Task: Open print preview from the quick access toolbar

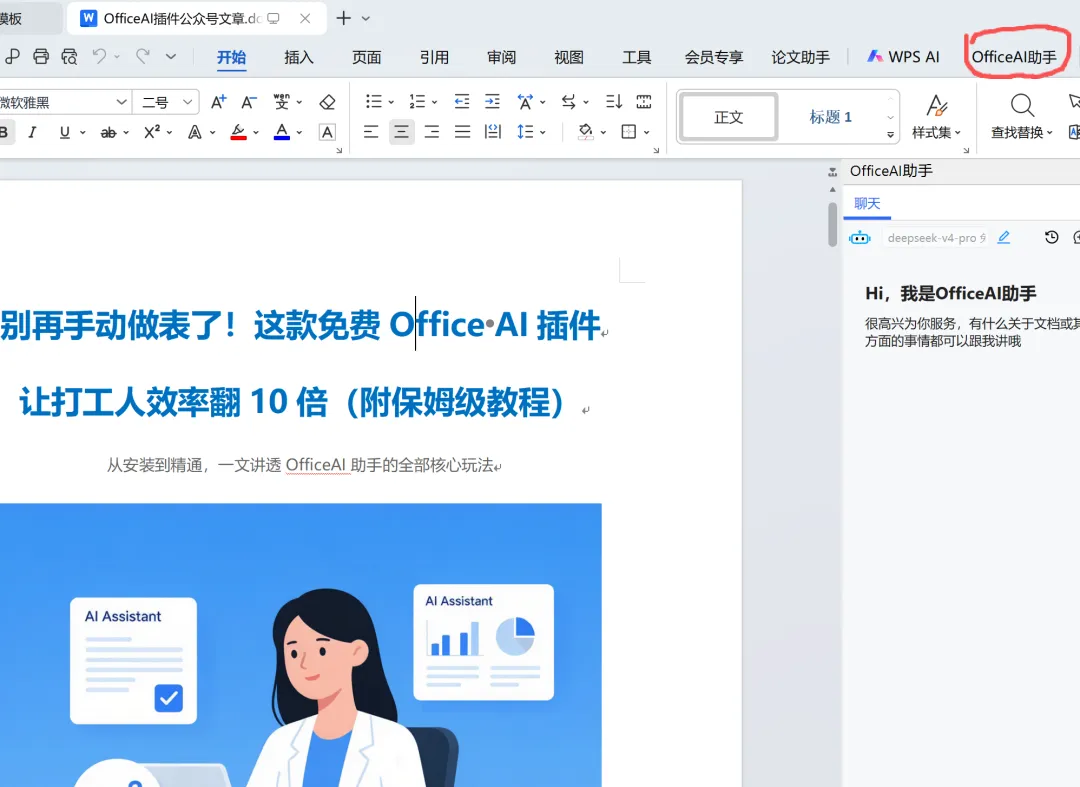Action: pos(69,56)
